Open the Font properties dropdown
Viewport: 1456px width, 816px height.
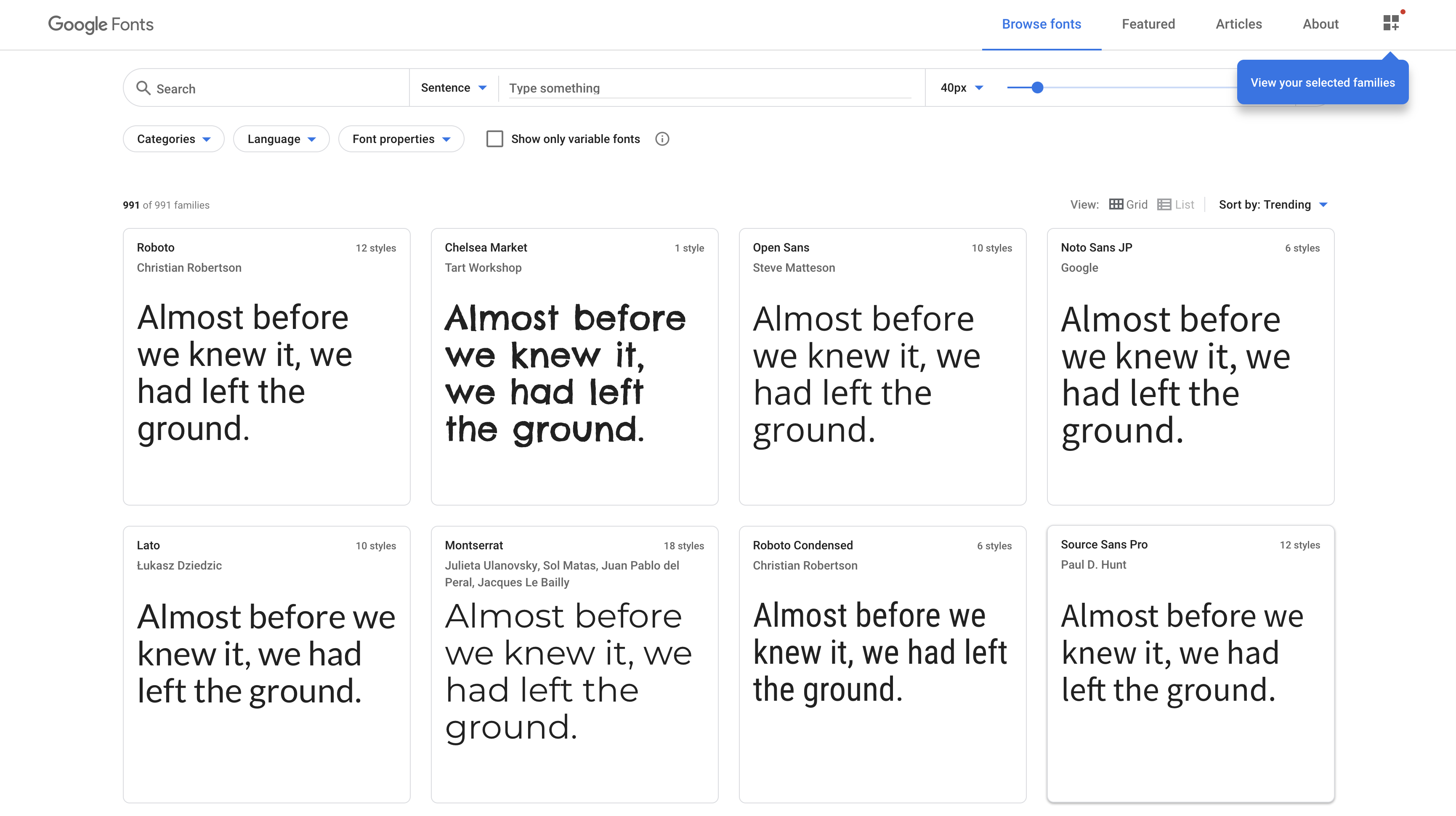tap(401, 139)
